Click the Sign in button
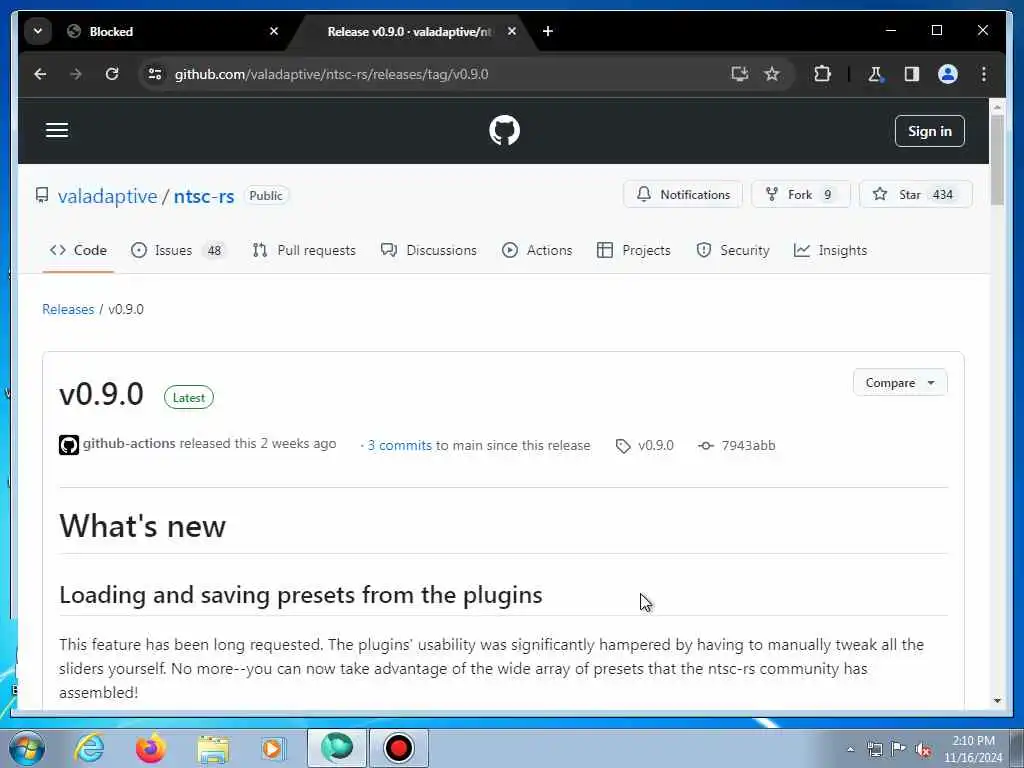The height and width of the screenshot is (768, 1024). pyautogui.click(x=929, y=131)
